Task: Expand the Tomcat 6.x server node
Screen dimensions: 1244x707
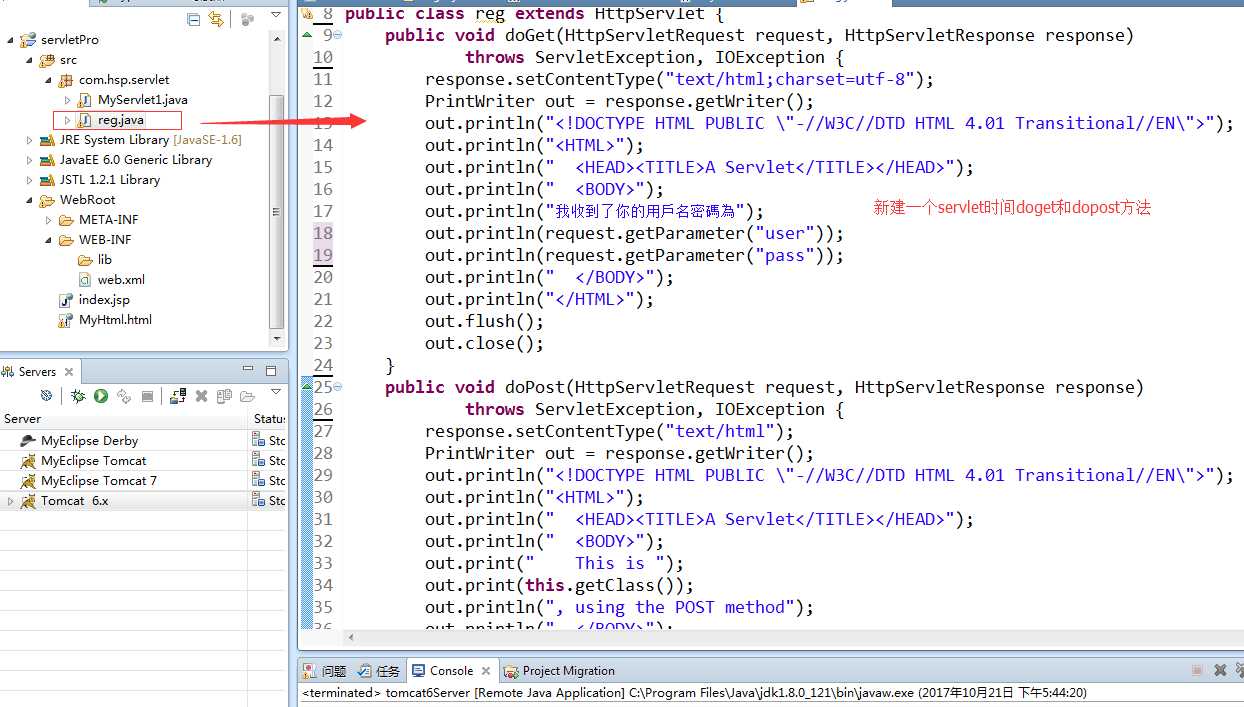Action: click(11, 501)
